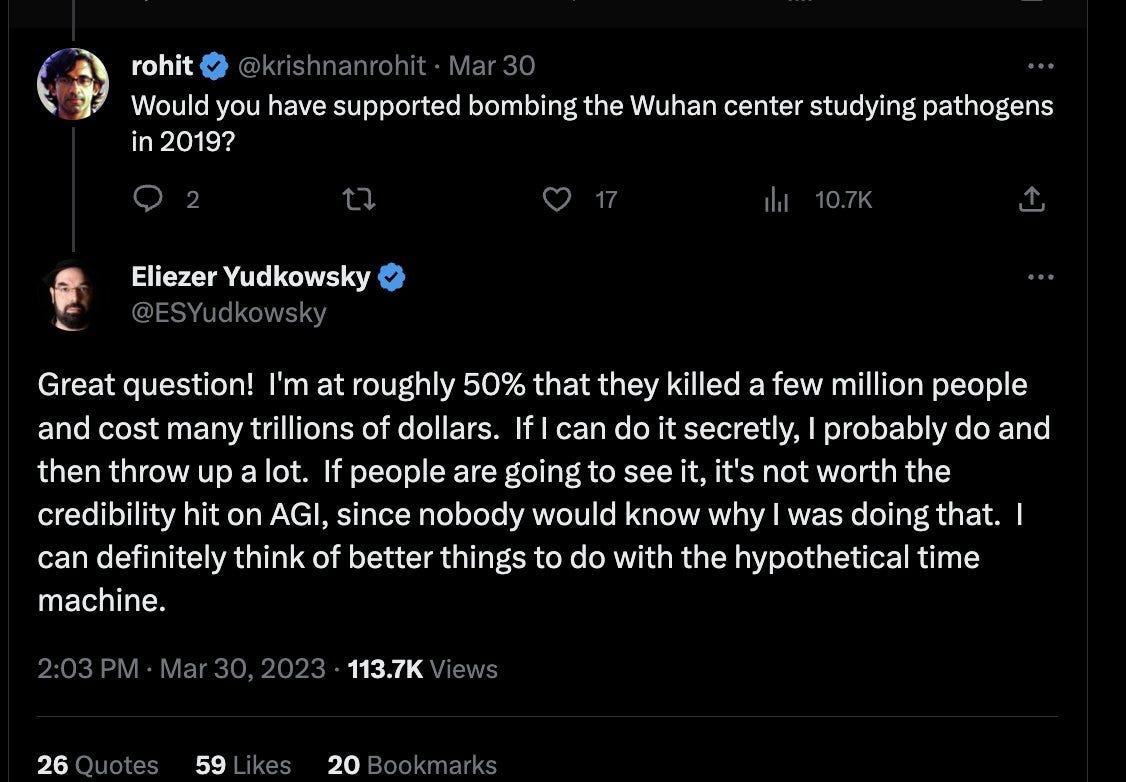This screenshot has height=782, width=1126.
Task: Open the reply icon on rohit's tweet
Action: click(x=148, y=199)
